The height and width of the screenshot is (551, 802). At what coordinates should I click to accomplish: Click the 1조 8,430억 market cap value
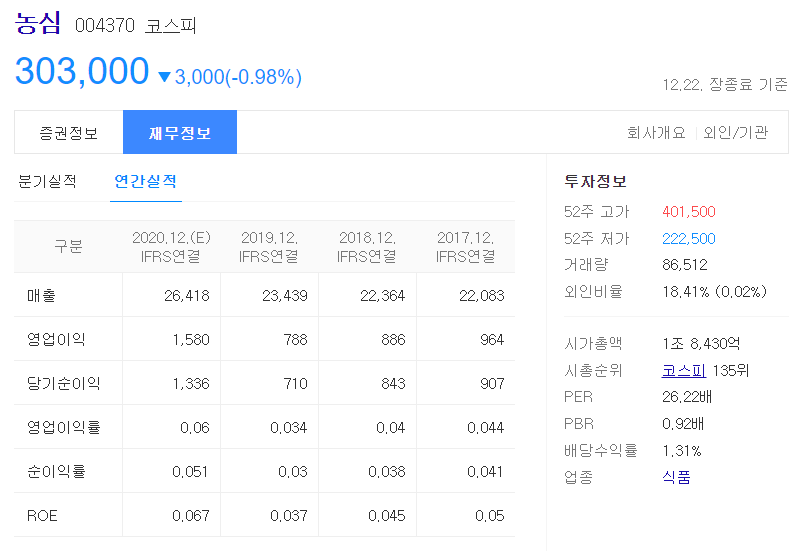coord(701,343)
